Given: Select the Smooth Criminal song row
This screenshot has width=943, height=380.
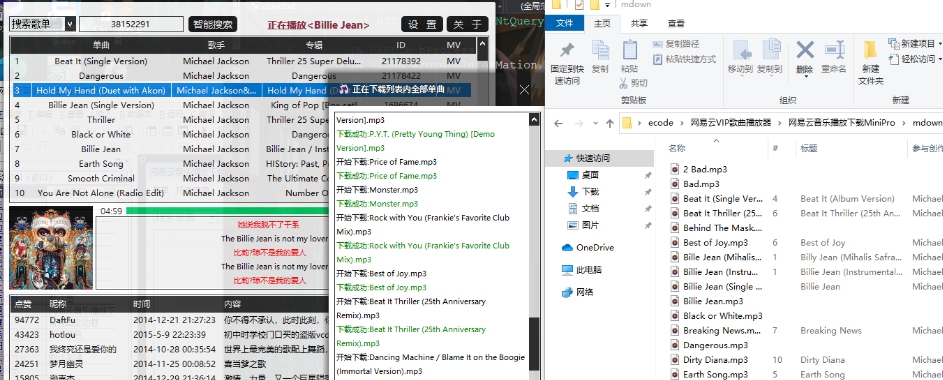Looking at the screenshot, I should tap(243, 178).
